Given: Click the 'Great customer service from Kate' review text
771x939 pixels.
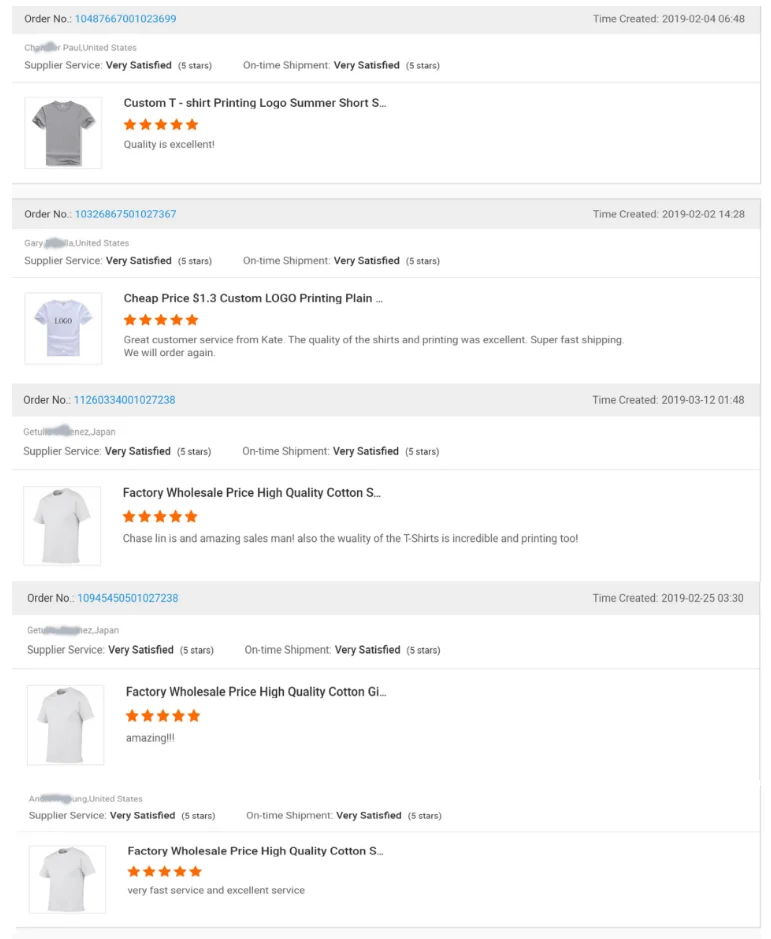Looking at the screenshot, I should [x=373, y=340].
